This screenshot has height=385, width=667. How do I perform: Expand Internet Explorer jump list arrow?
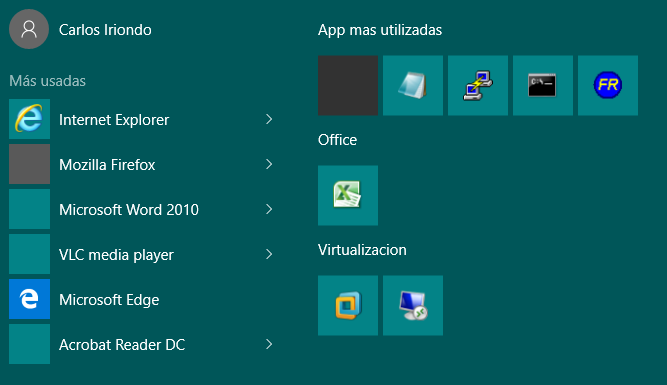pos(269,119)
